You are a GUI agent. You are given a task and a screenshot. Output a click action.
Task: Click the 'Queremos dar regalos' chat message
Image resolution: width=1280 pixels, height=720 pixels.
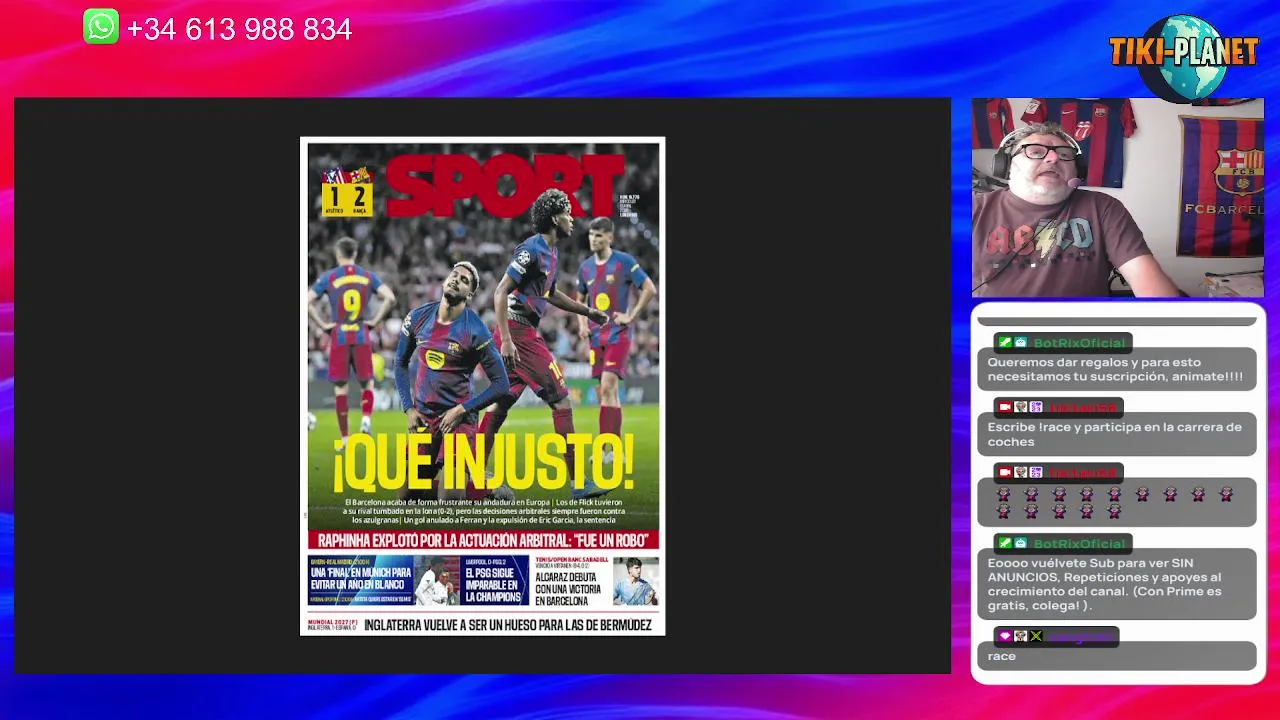(1116, 369)
